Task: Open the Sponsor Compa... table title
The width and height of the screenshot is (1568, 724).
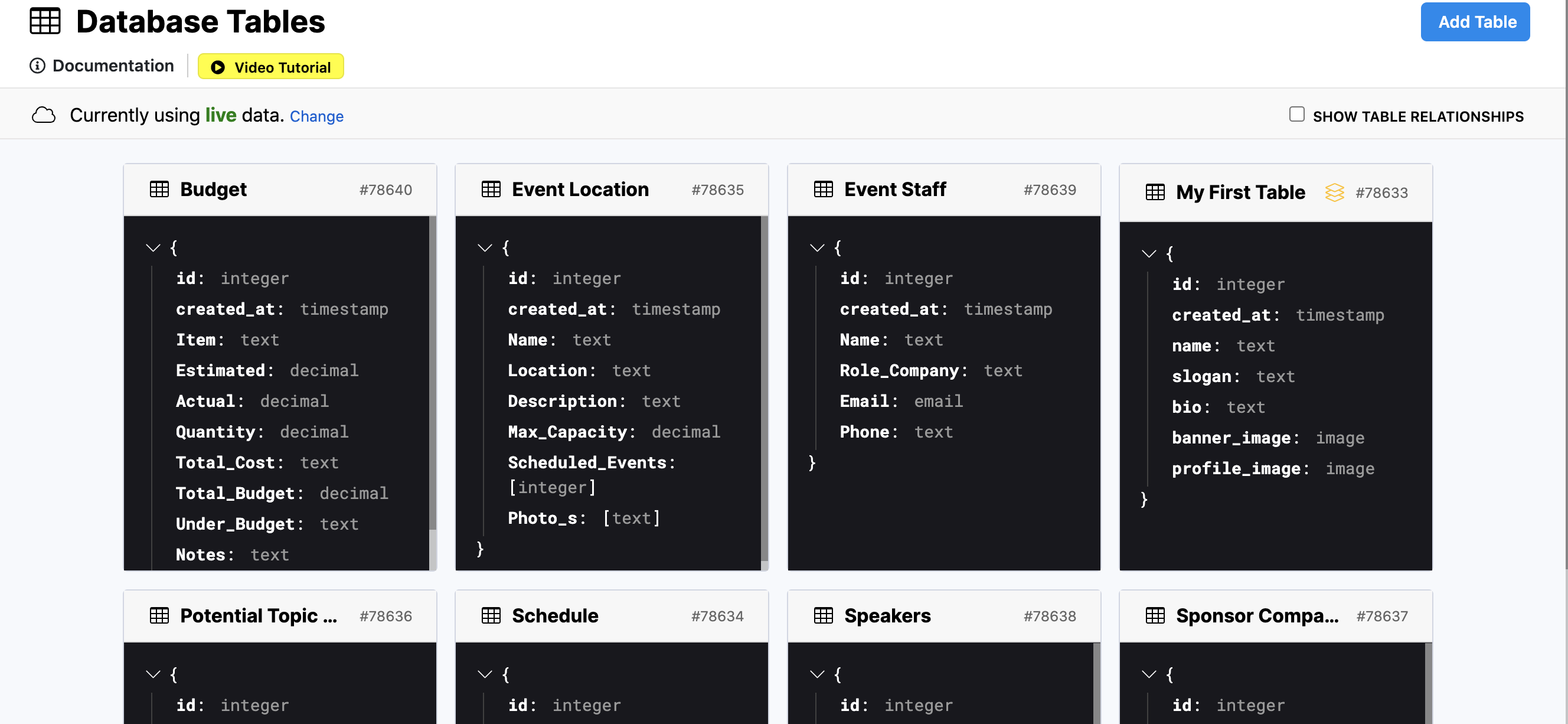Action: point(1257,615)
